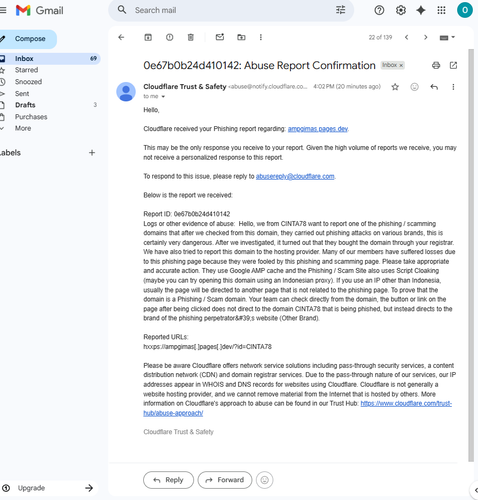Viewport: 478px width, 500px height.
Task: Click the search magnifier icon
Action: [x=122, y=10]
